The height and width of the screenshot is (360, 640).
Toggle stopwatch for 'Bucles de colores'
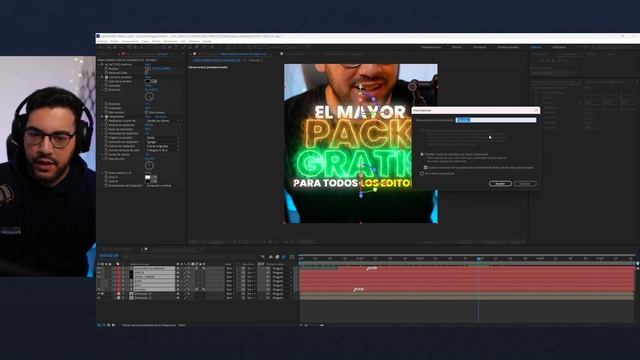tap(106, 154)
